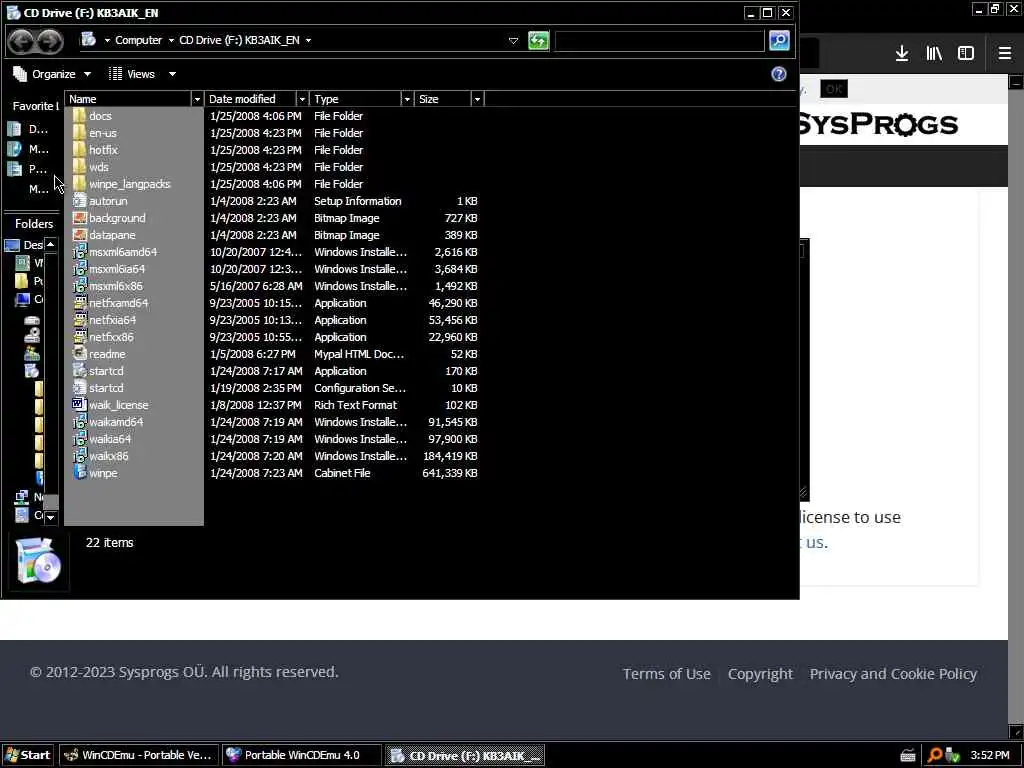Open the browser library icon
The height and width of the screenshot is (768, 1024).
[934, 54]
